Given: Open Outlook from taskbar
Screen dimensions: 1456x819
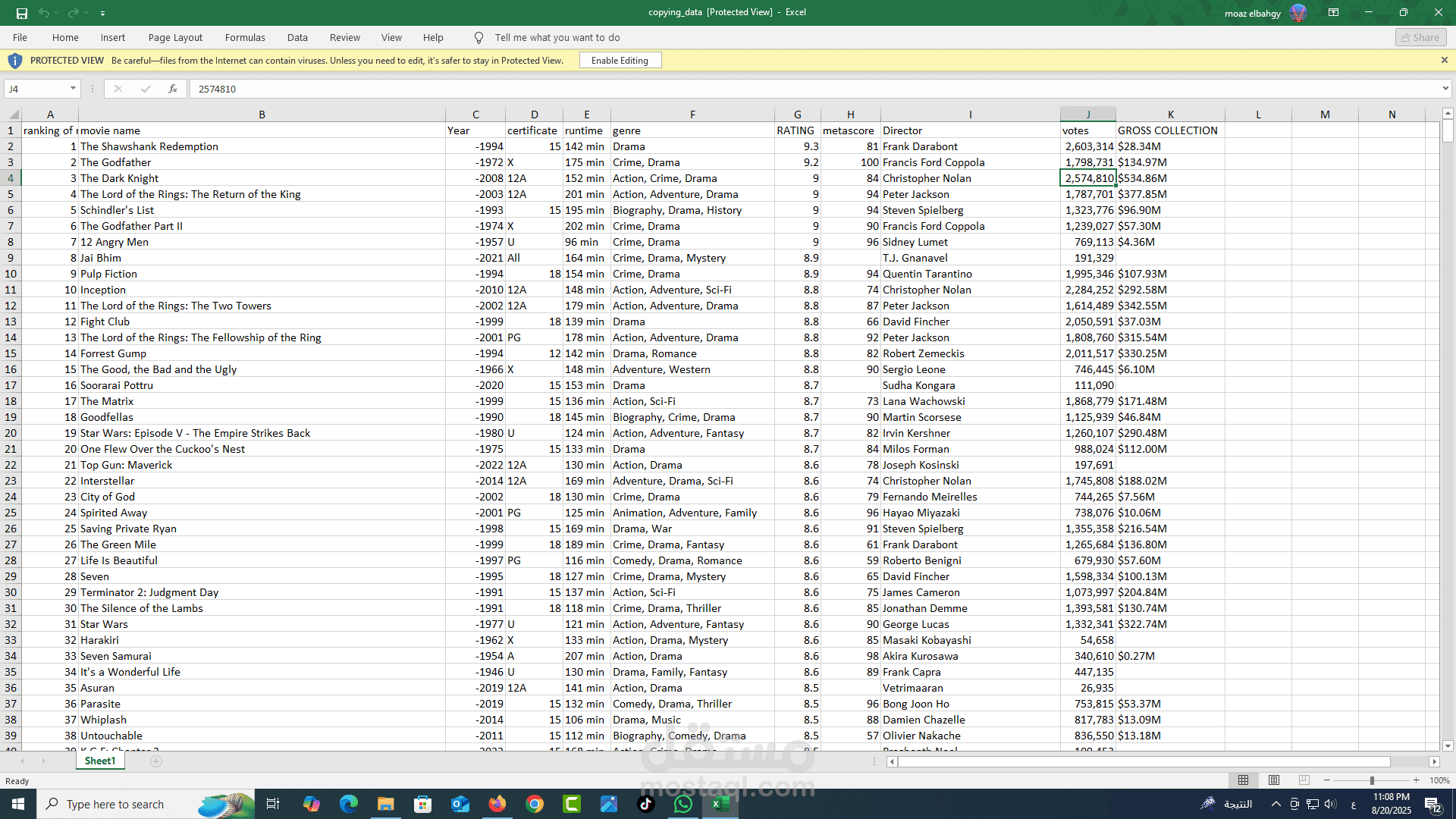Looking at the screenshot, I should (x=460, y=804).
